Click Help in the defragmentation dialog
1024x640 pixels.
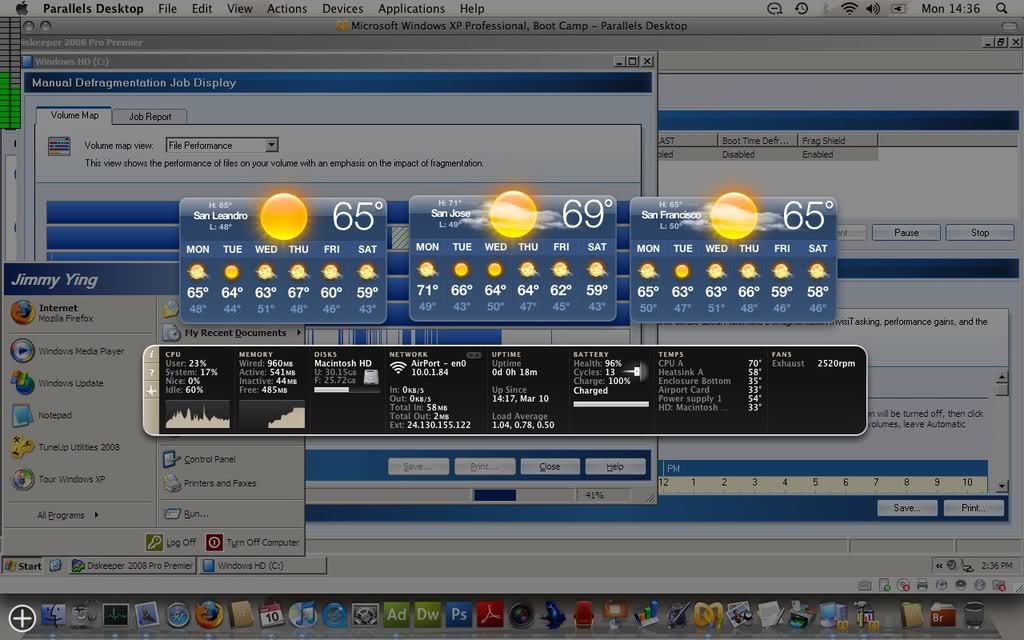[615, 466]
